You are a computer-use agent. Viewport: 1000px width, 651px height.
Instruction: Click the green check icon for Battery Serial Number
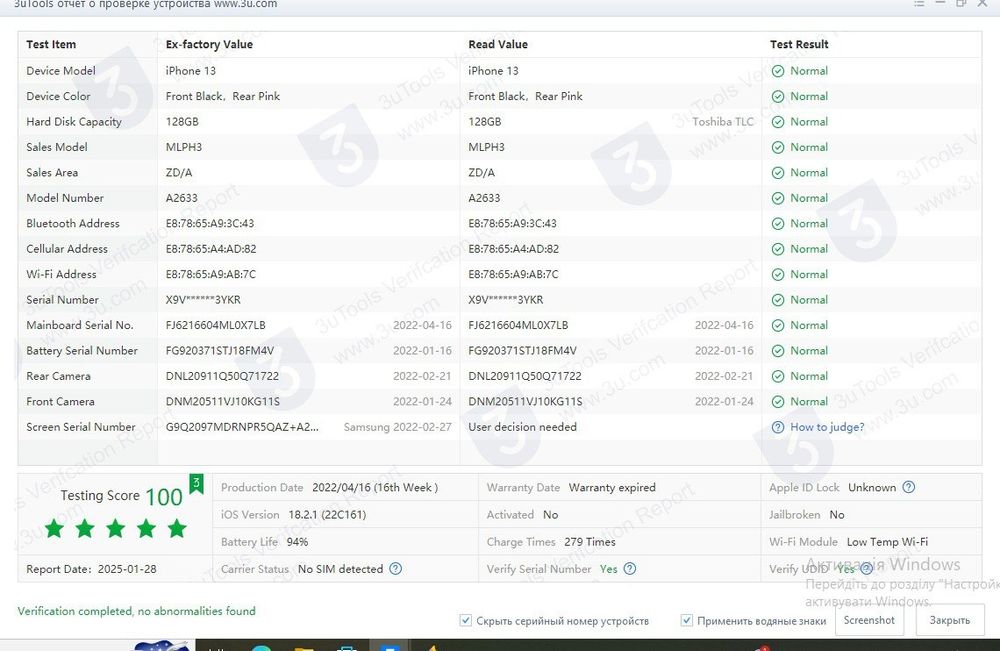(777, 351)
